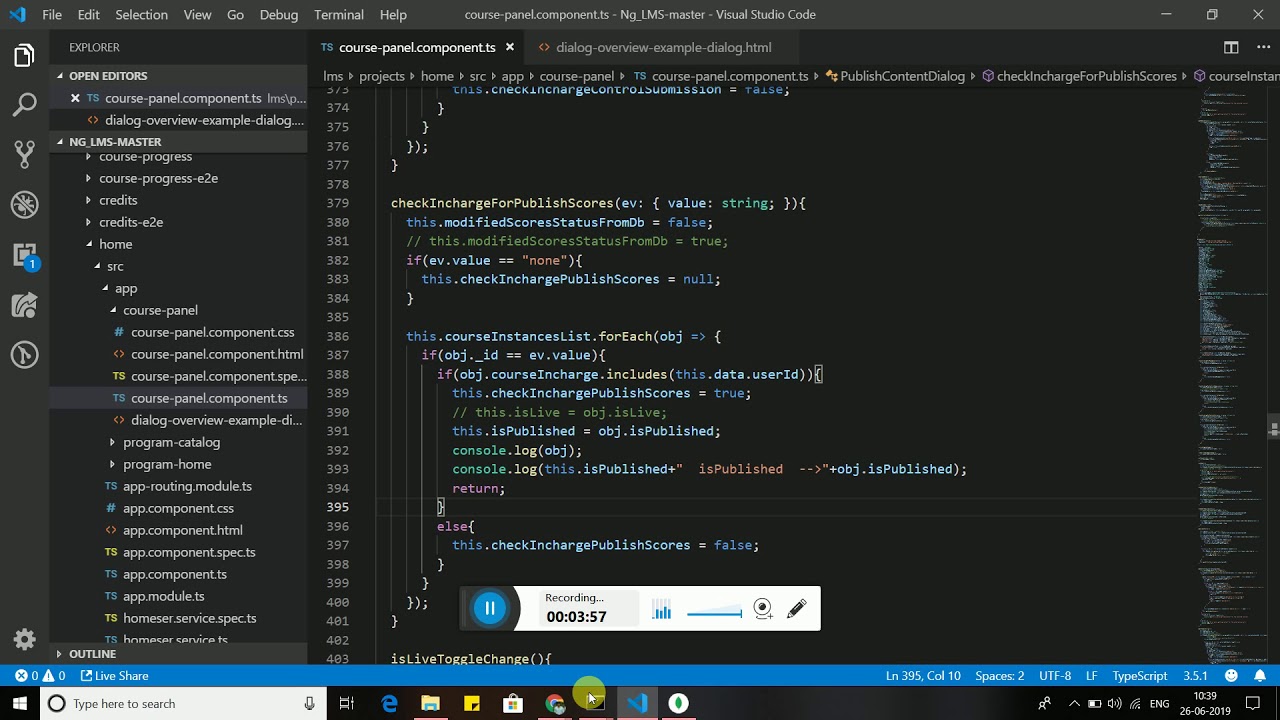Open File Explorer from taskbar
Screen dimensions: 1280x720
coord(430,704)
